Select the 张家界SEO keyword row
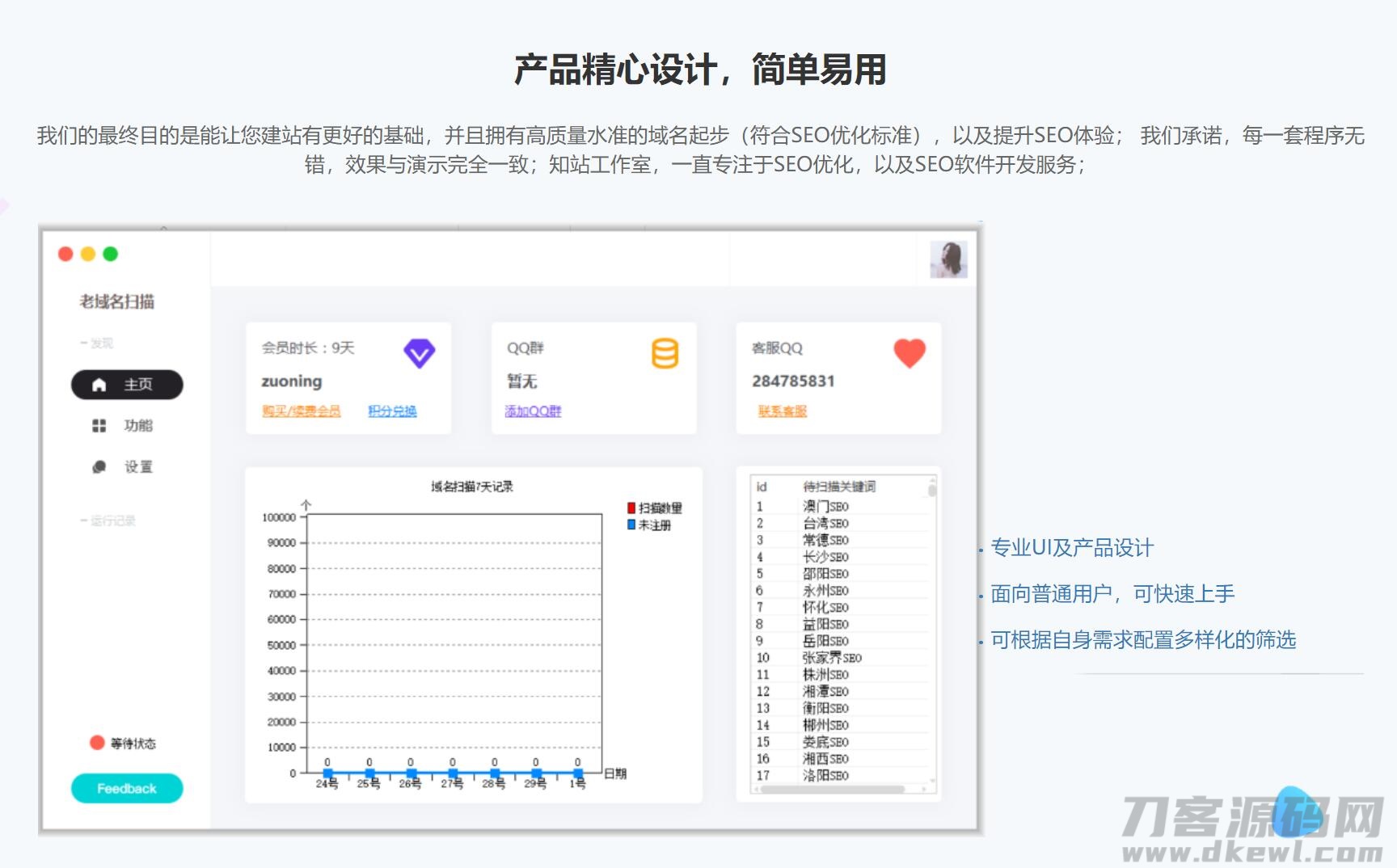This screenshot has width=1397, height=868. 839,658
